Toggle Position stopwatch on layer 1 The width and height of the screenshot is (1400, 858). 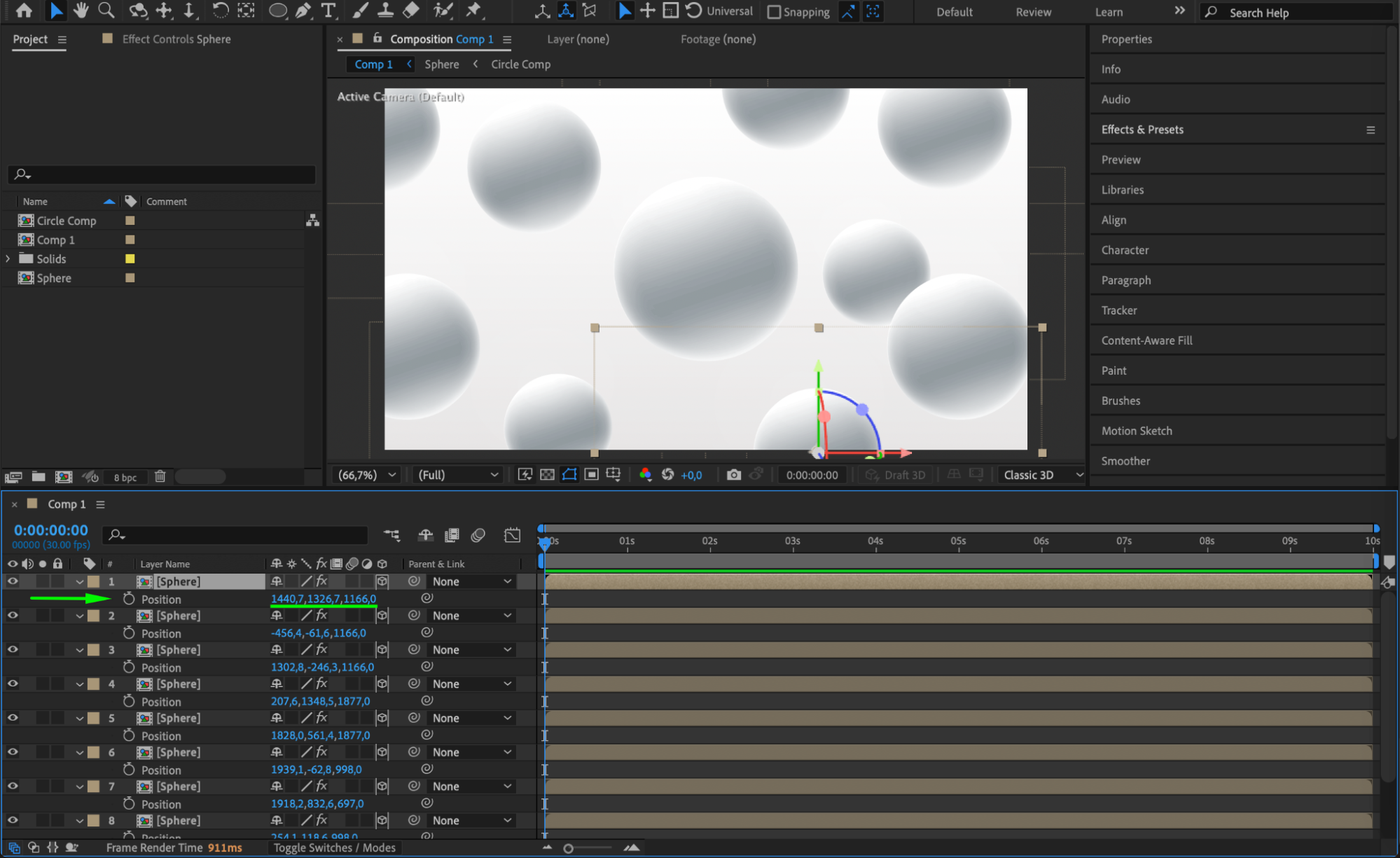coord(129,599)
